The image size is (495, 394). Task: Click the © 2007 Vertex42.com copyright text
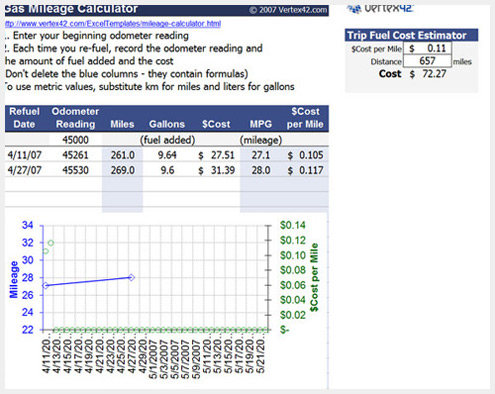pos(288,10)
